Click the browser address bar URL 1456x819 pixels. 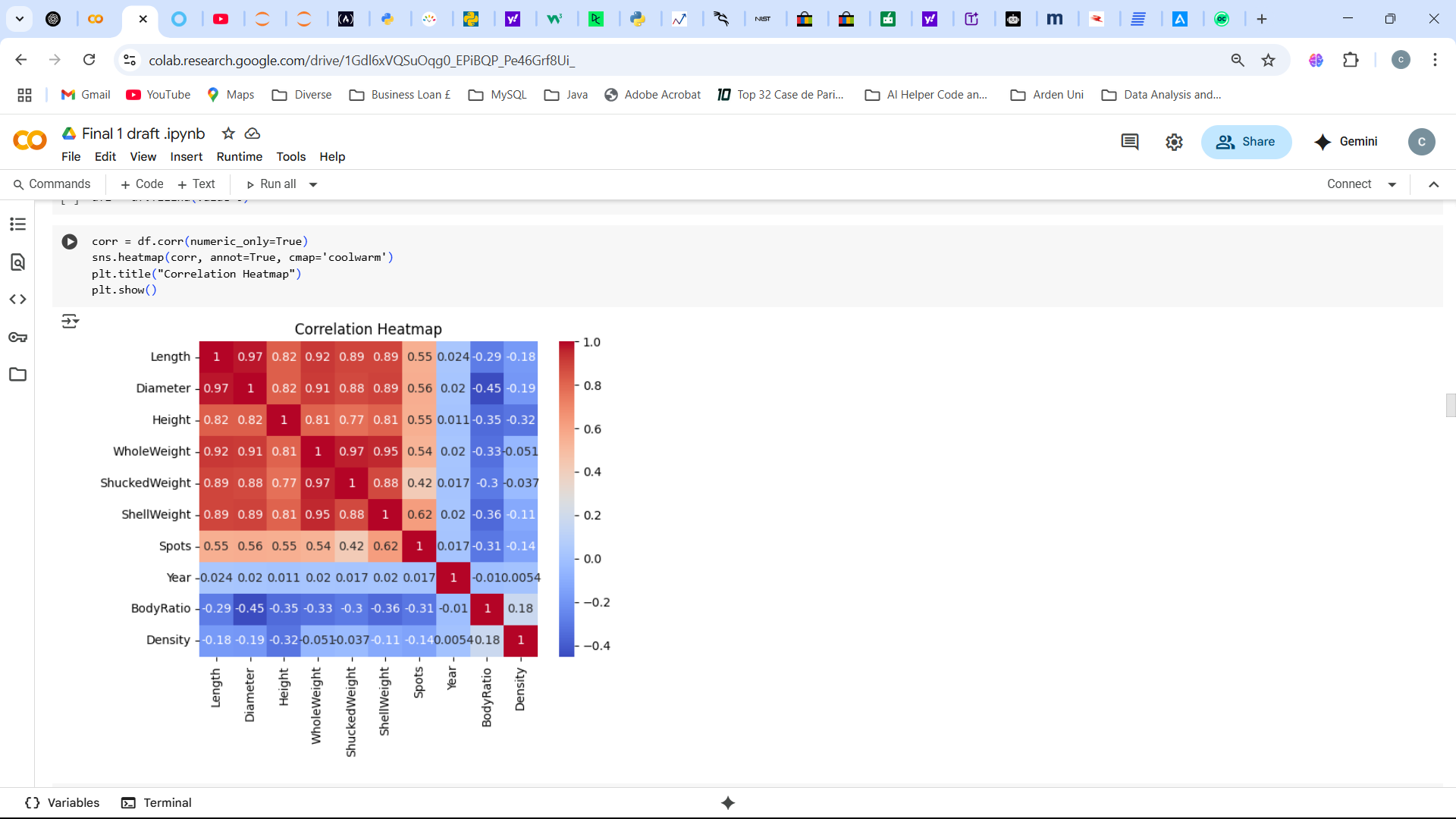tap(361, 60)
